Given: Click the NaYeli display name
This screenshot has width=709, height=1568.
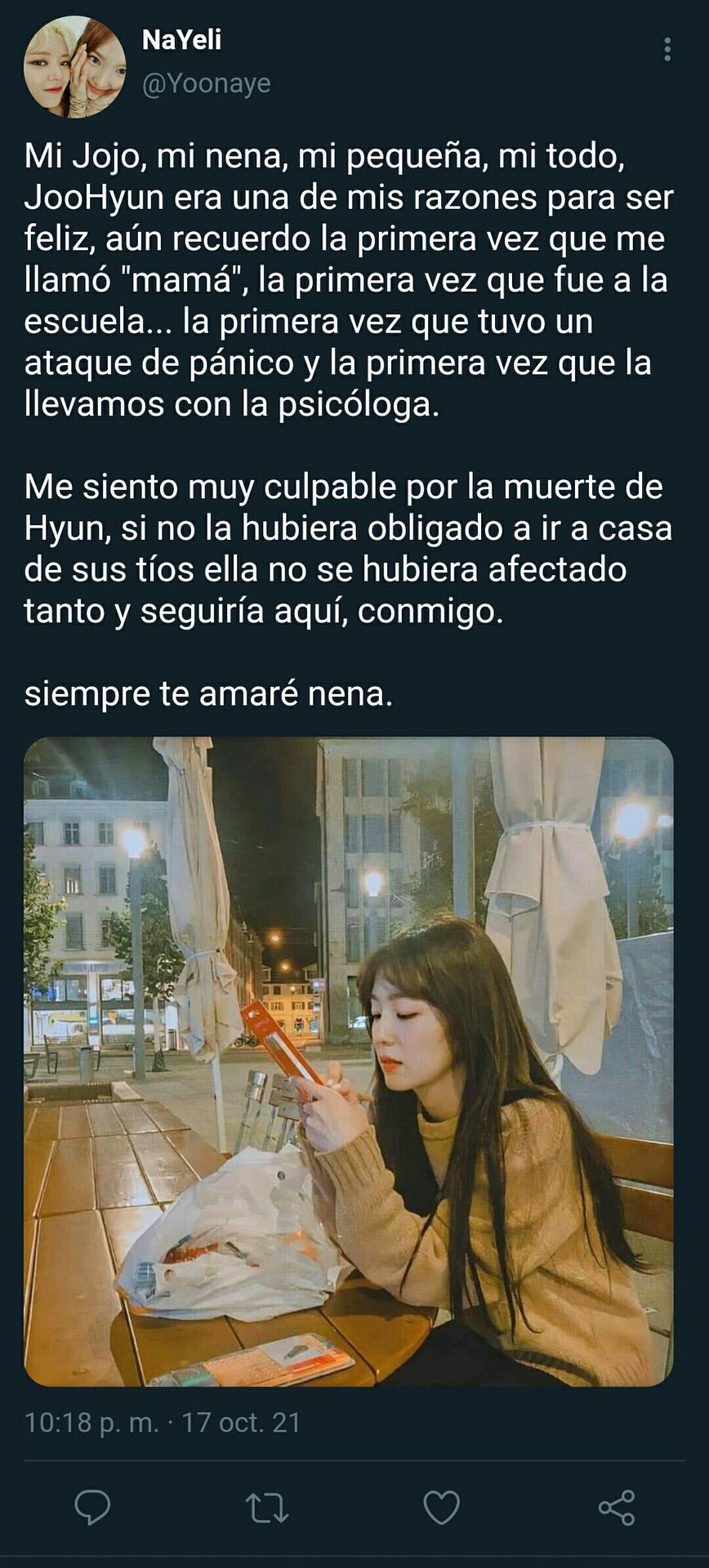Looking at the screenshot, I should click(x=181, y=39).
